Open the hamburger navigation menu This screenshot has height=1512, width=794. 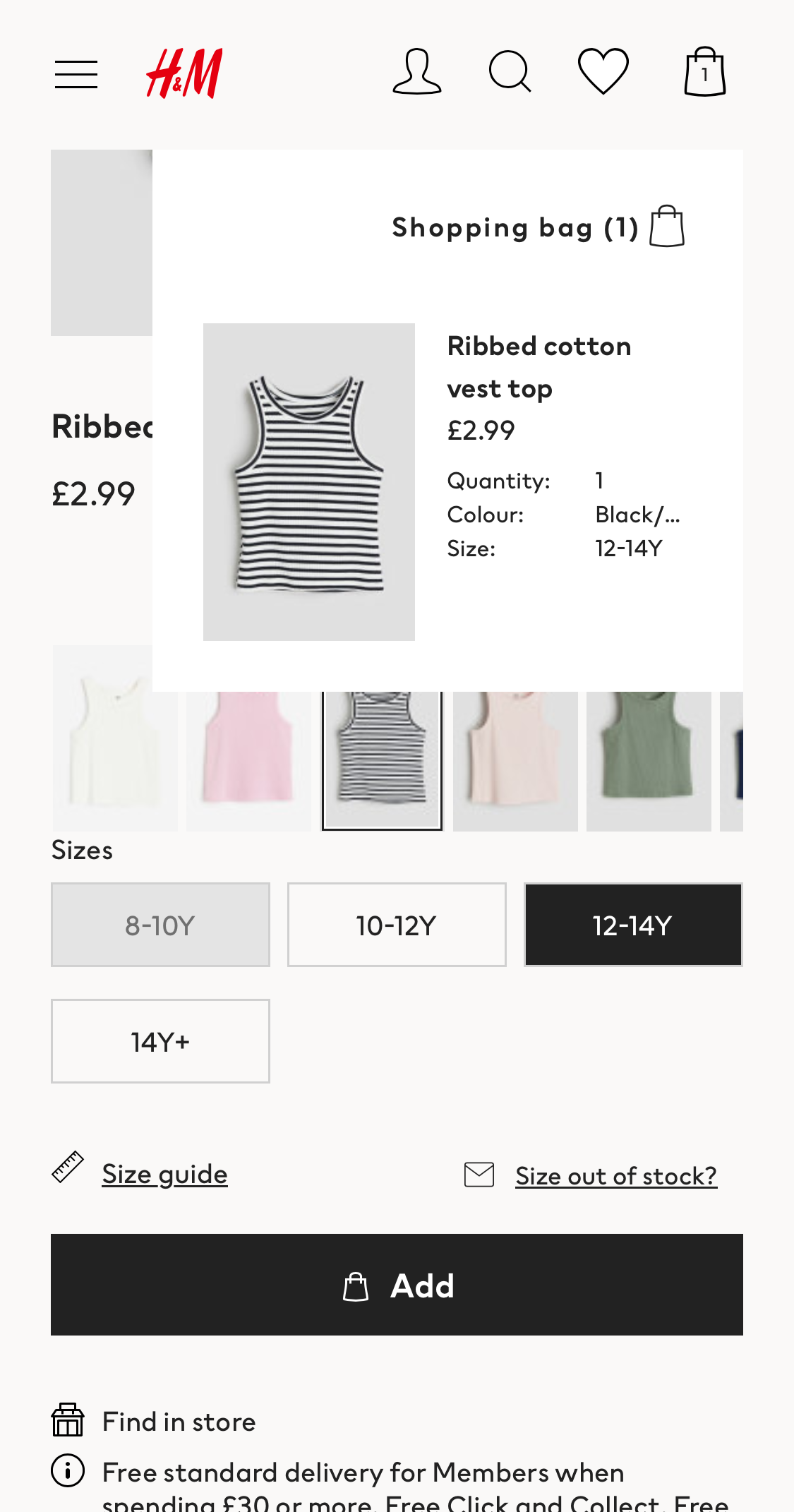tap(76, 74)
